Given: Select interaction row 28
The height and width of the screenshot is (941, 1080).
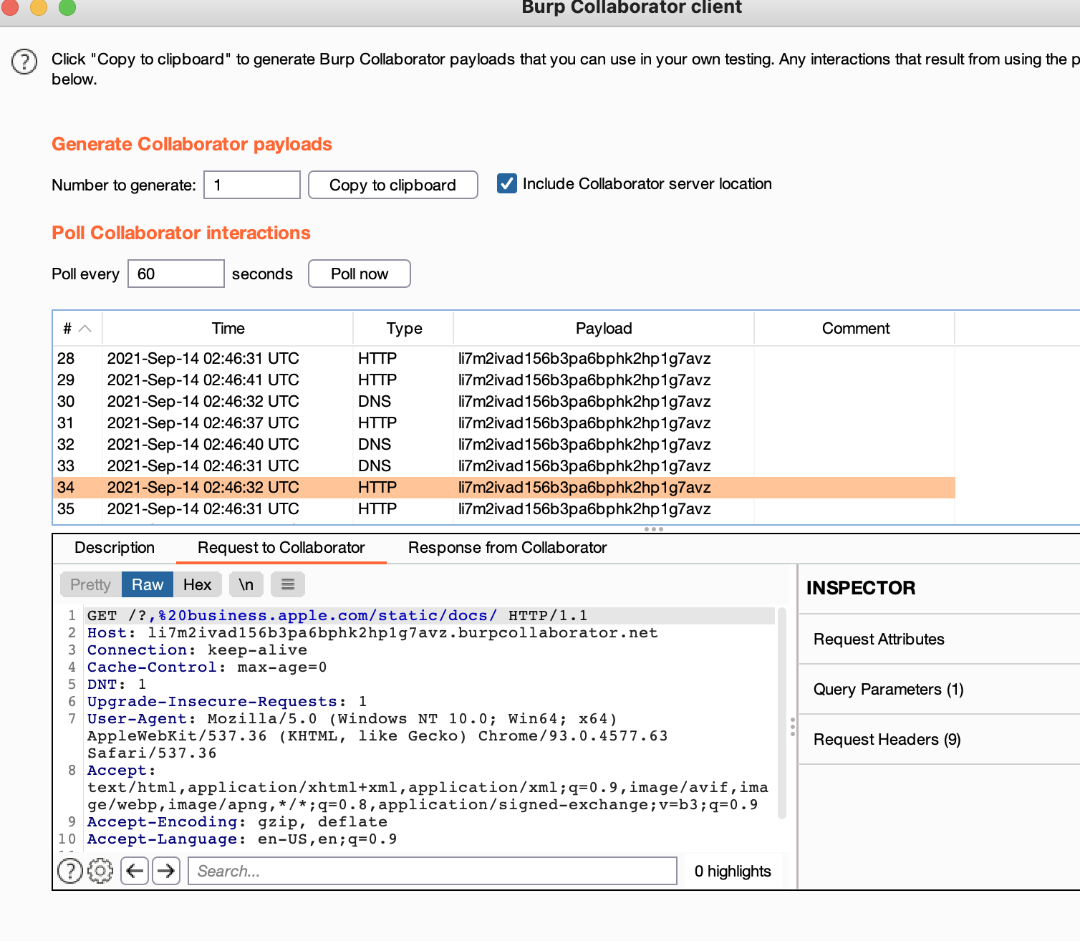Looking at the screenshot, I should [x=504, y=359].
